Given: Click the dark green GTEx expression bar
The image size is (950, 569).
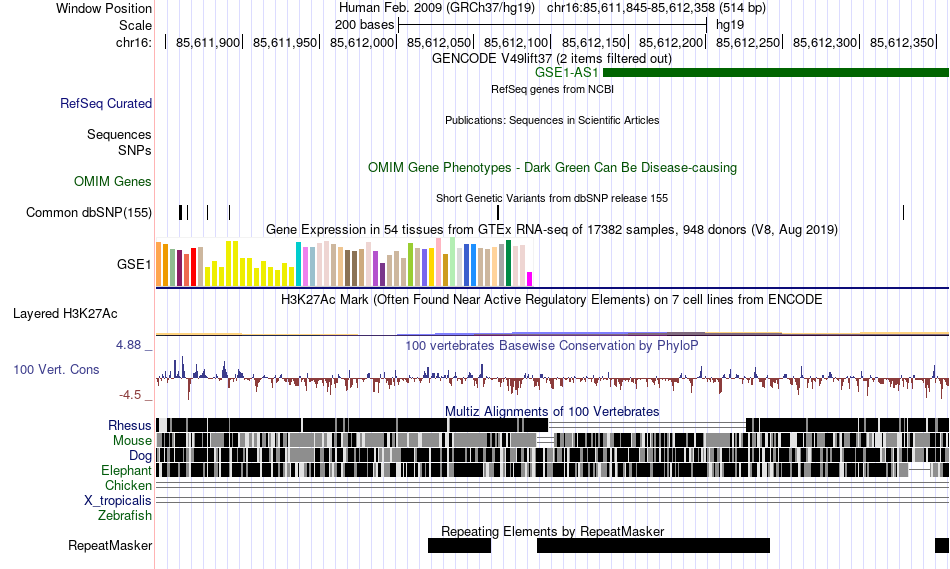Looking at the screenshot, I should tap(508, 263).
